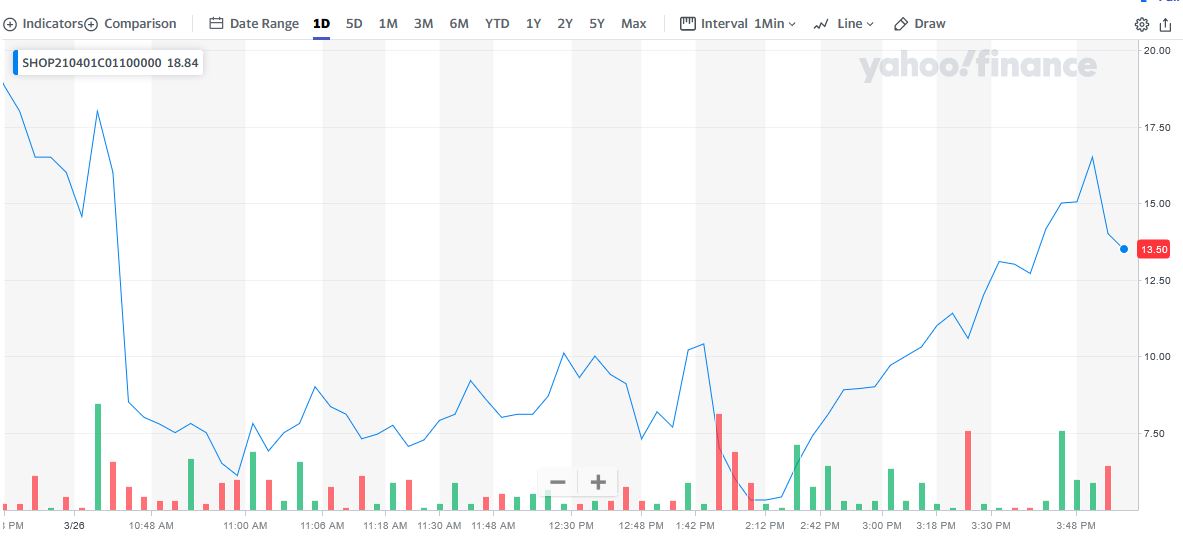
Task: Click the SHOP210401C01100000 symbol label
Action: [x=92, y=62]
